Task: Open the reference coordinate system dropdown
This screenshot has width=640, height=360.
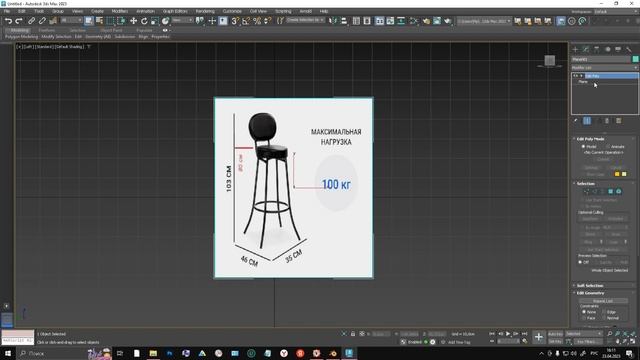Action: coord(182,20)
